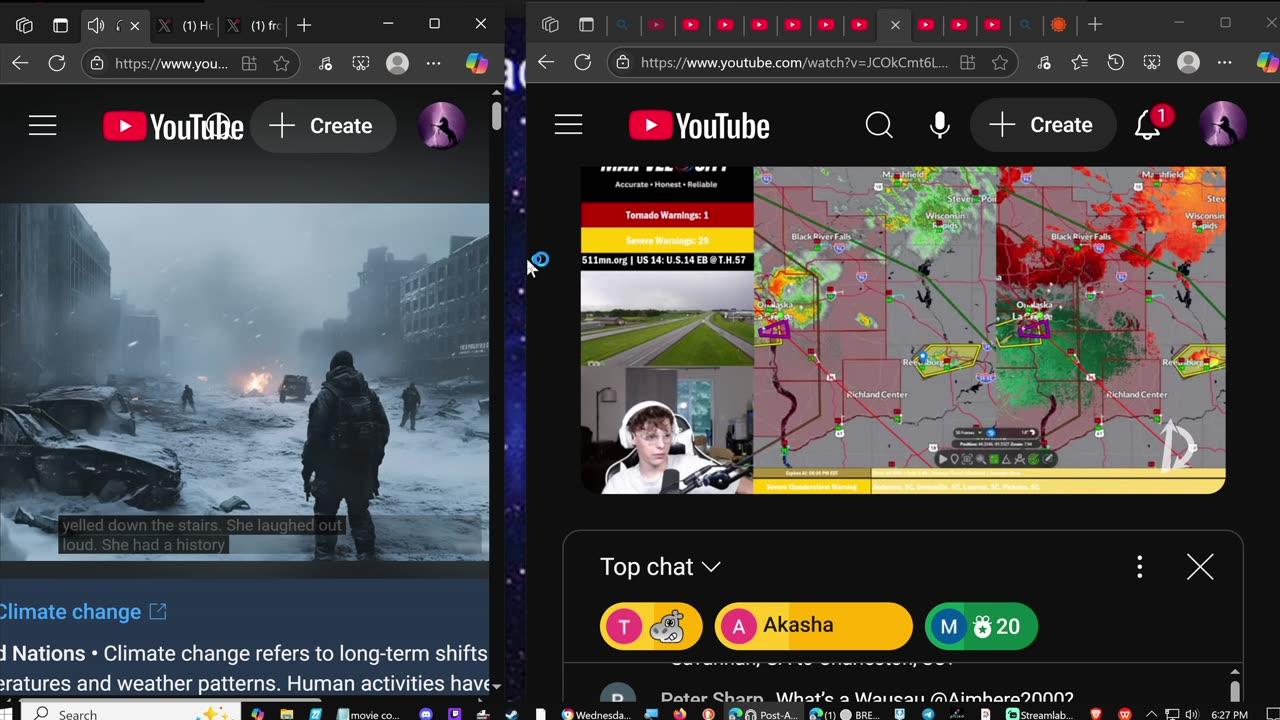This screenshot has height=720, width=1280.
Task: Switch to the second X tab labeled (1) fro
Action: (x=254, y=25)
